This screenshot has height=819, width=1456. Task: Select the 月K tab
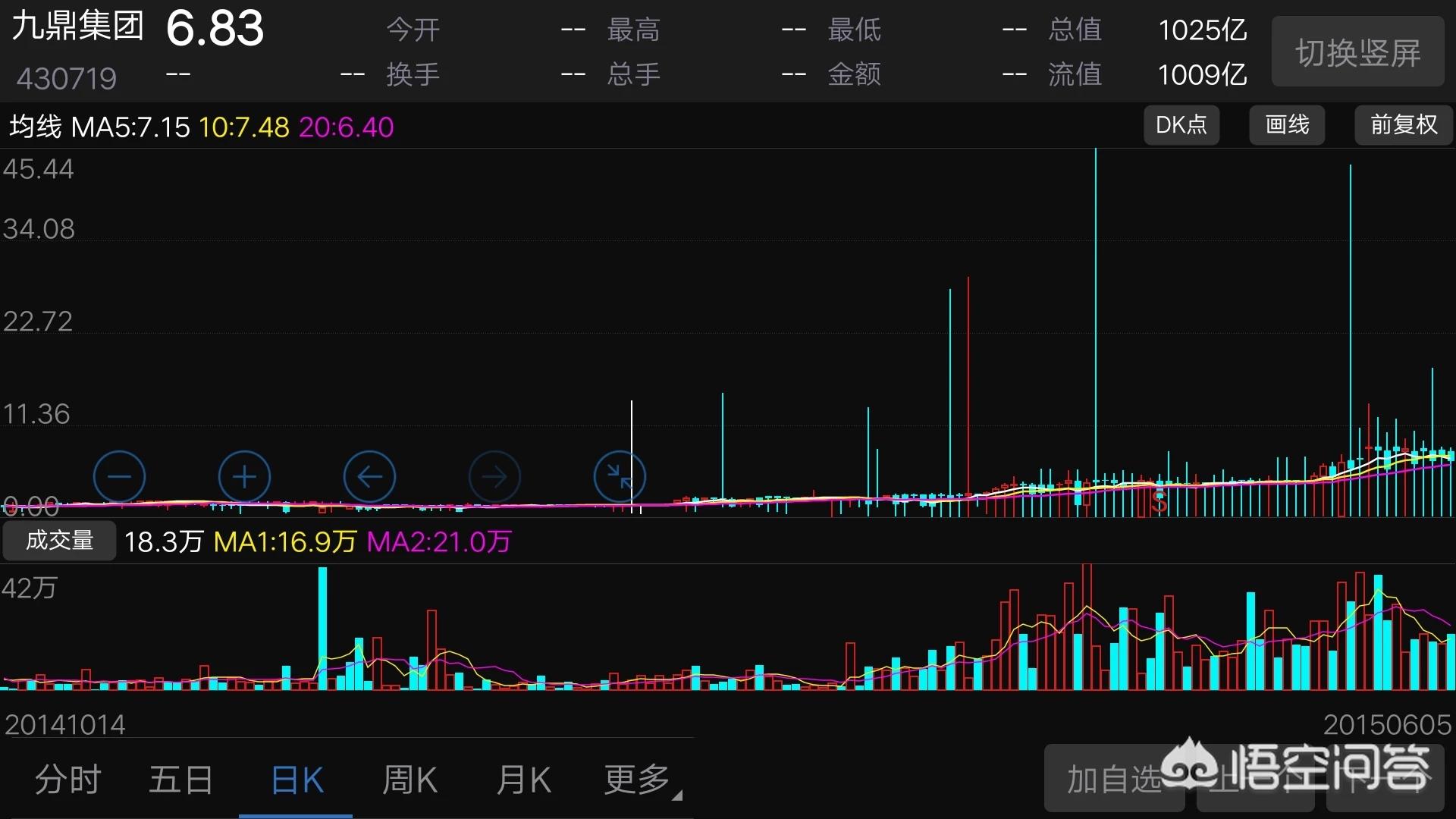coord(523,780)
